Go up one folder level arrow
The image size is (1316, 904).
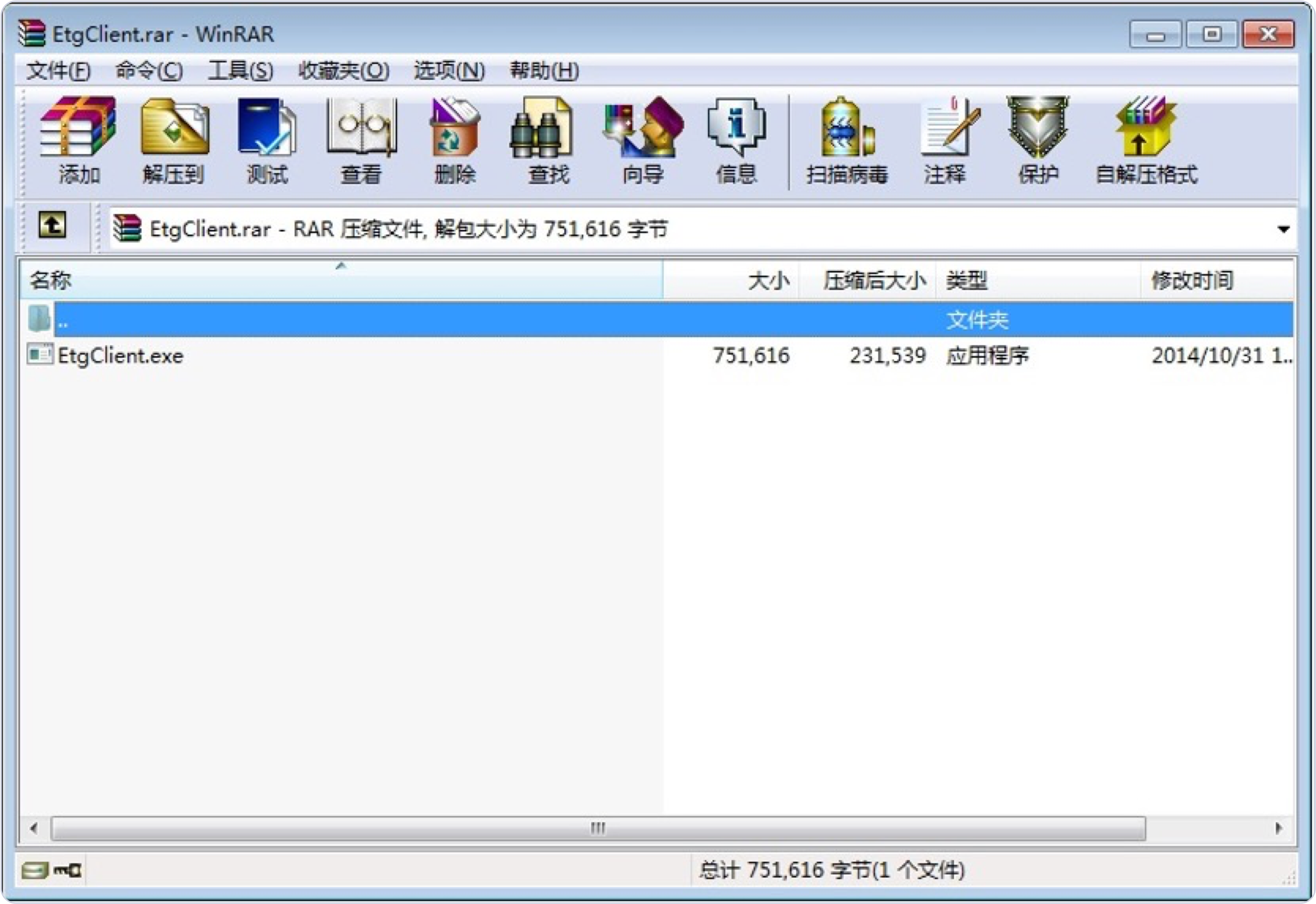click(x=52, y=226)
